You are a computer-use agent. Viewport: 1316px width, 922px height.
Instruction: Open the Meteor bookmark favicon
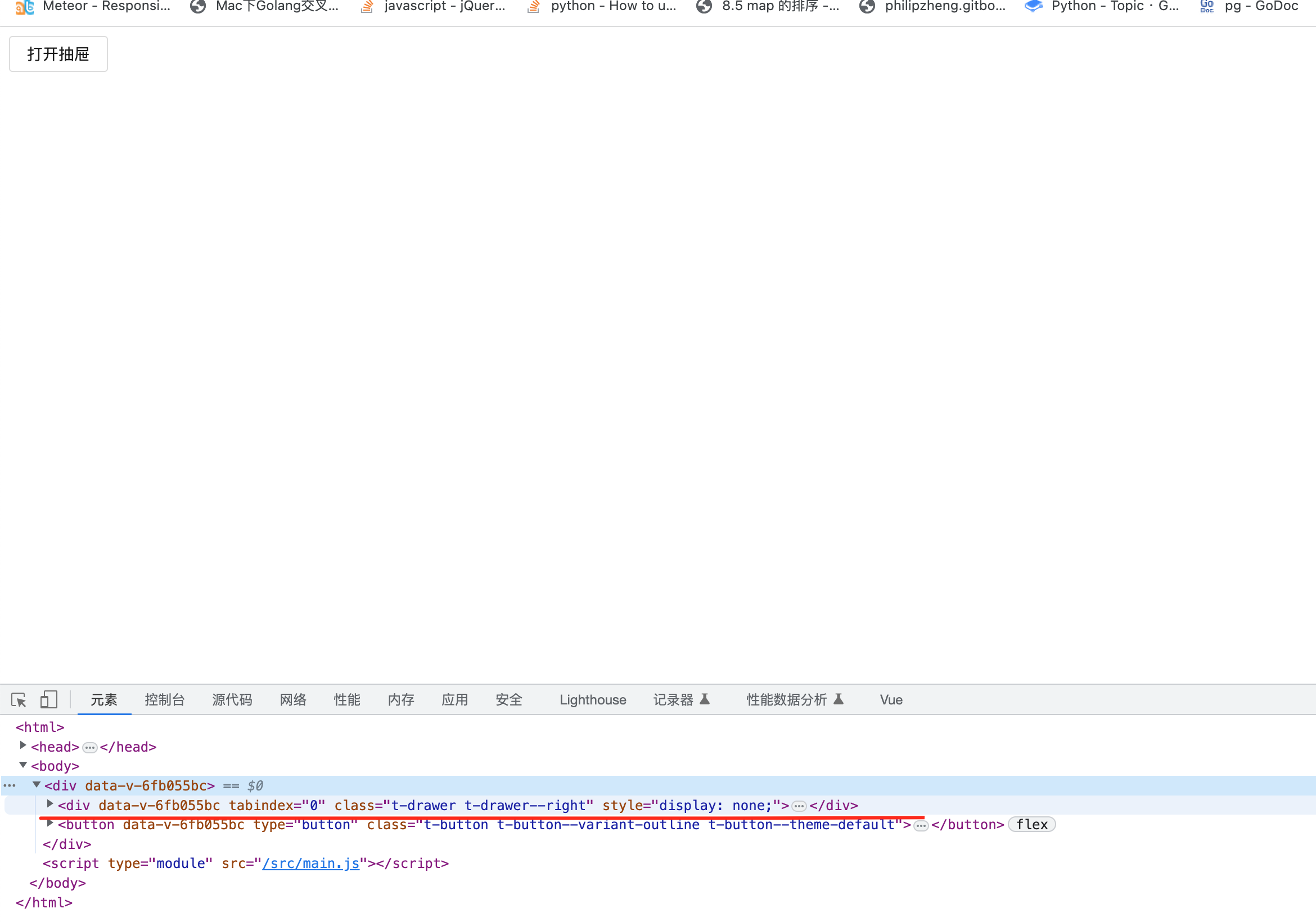point(24,7)
